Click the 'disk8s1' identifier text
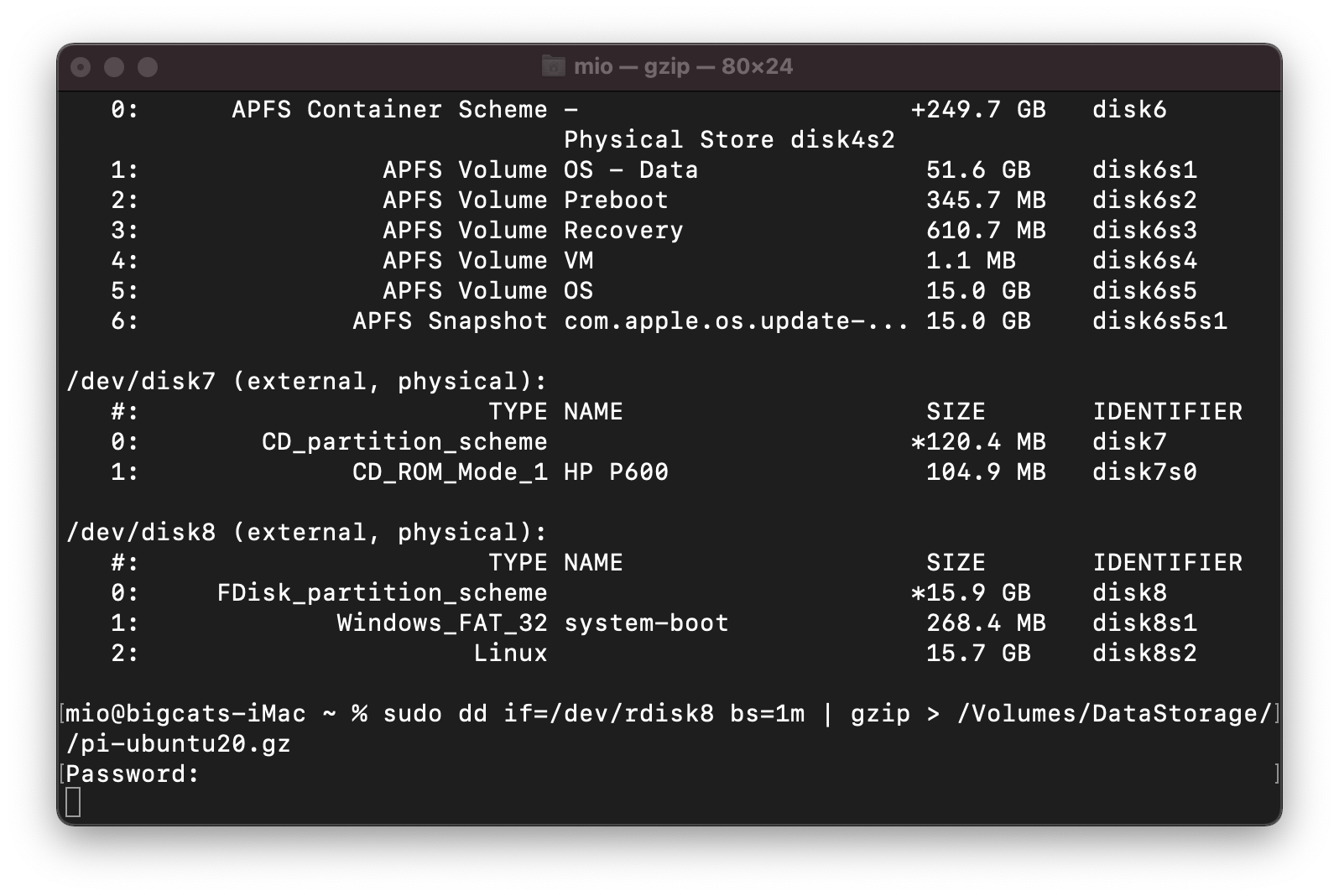The height and width of the screenshot is (896, 1339). point(1144,623)
